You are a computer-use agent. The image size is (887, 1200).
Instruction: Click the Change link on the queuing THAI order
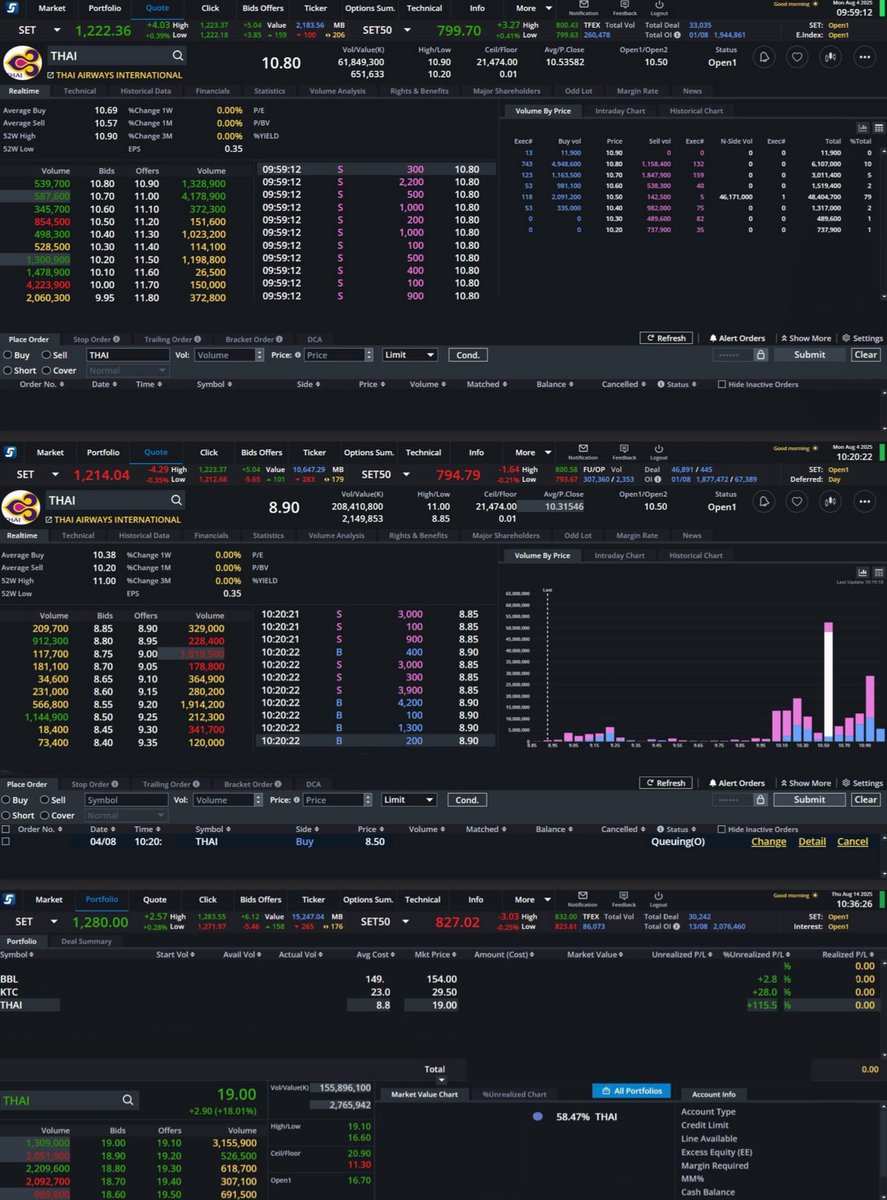[769, 842]
